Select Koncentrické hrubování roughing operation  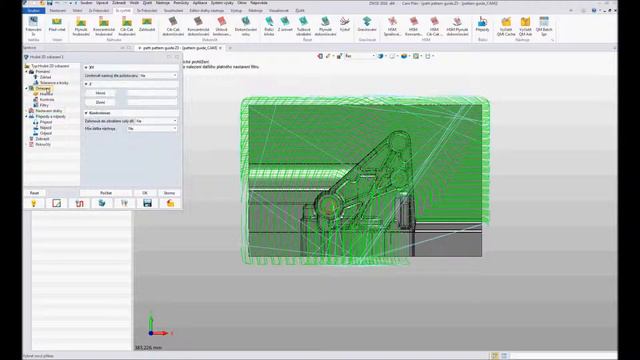coord(104,27)
